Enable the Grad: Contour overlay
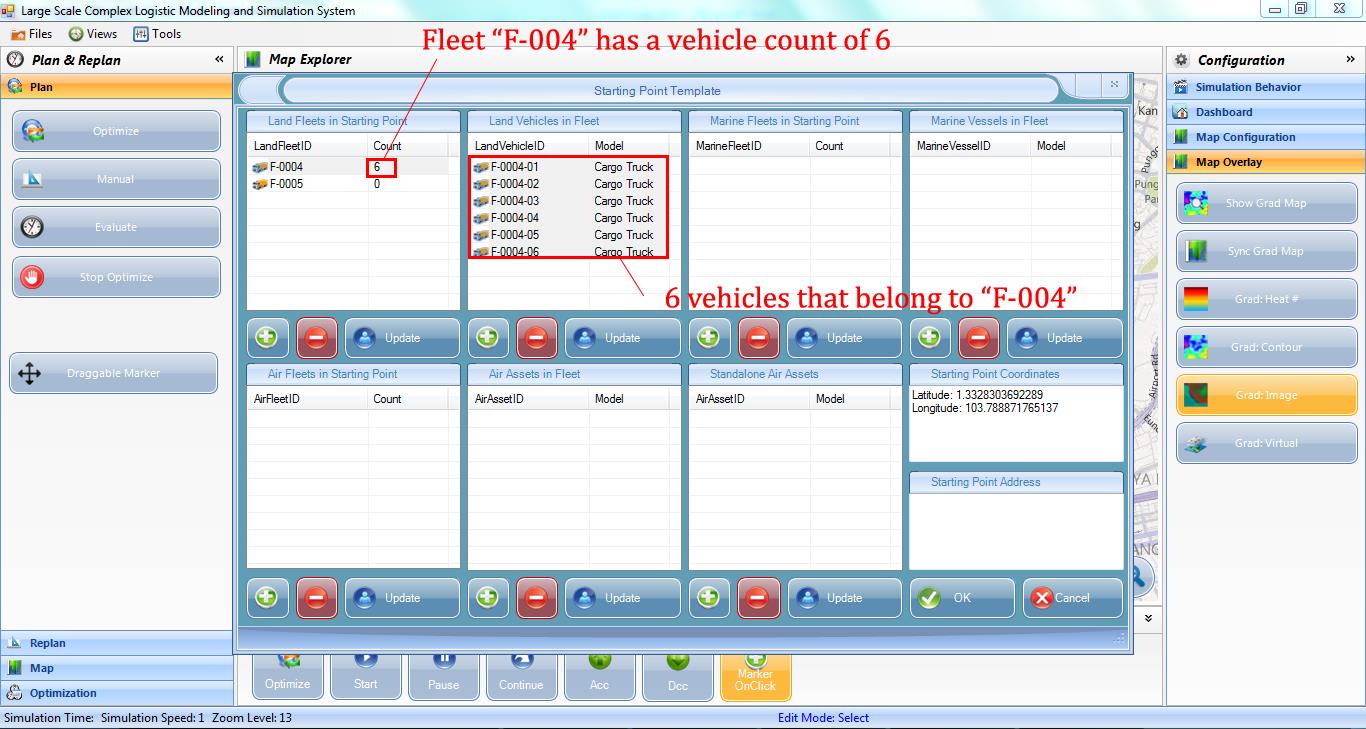This screenshot has width=1366, height=729. tap(1266, 347)
